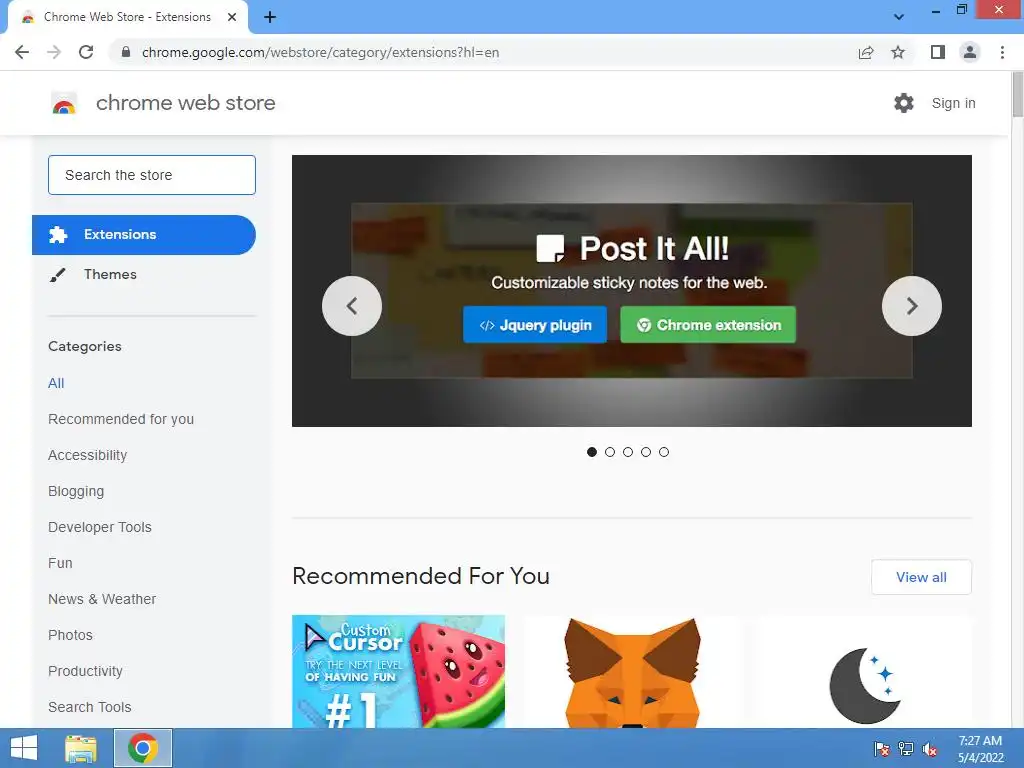1024x768 pixels.
Task: Click the browser forward arrow
Action: point(54,52)
